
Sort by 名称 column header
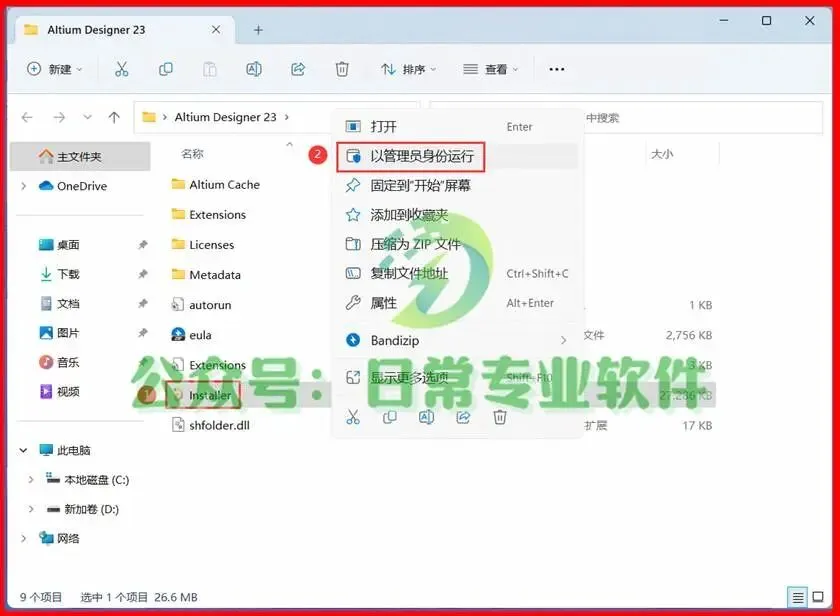tap(192, 154)
